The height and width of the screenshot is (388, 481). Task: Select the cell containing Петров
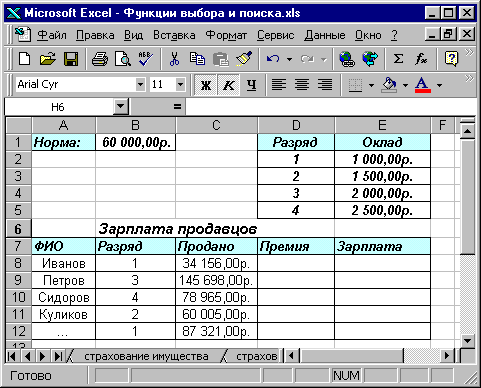click(63, 280)
